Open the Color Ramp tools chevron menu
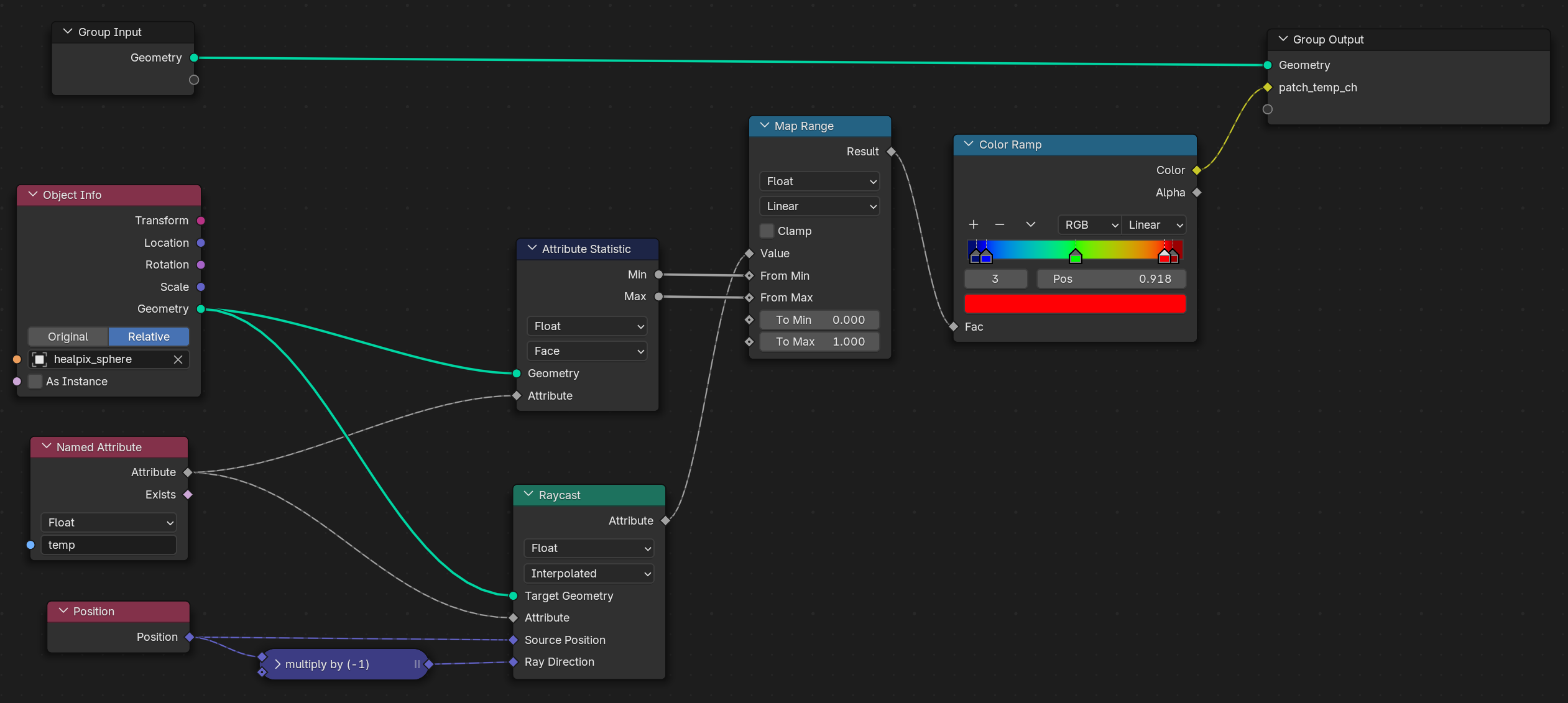Viewport: 1568px width, 703px height. [x=1030, y=224]
